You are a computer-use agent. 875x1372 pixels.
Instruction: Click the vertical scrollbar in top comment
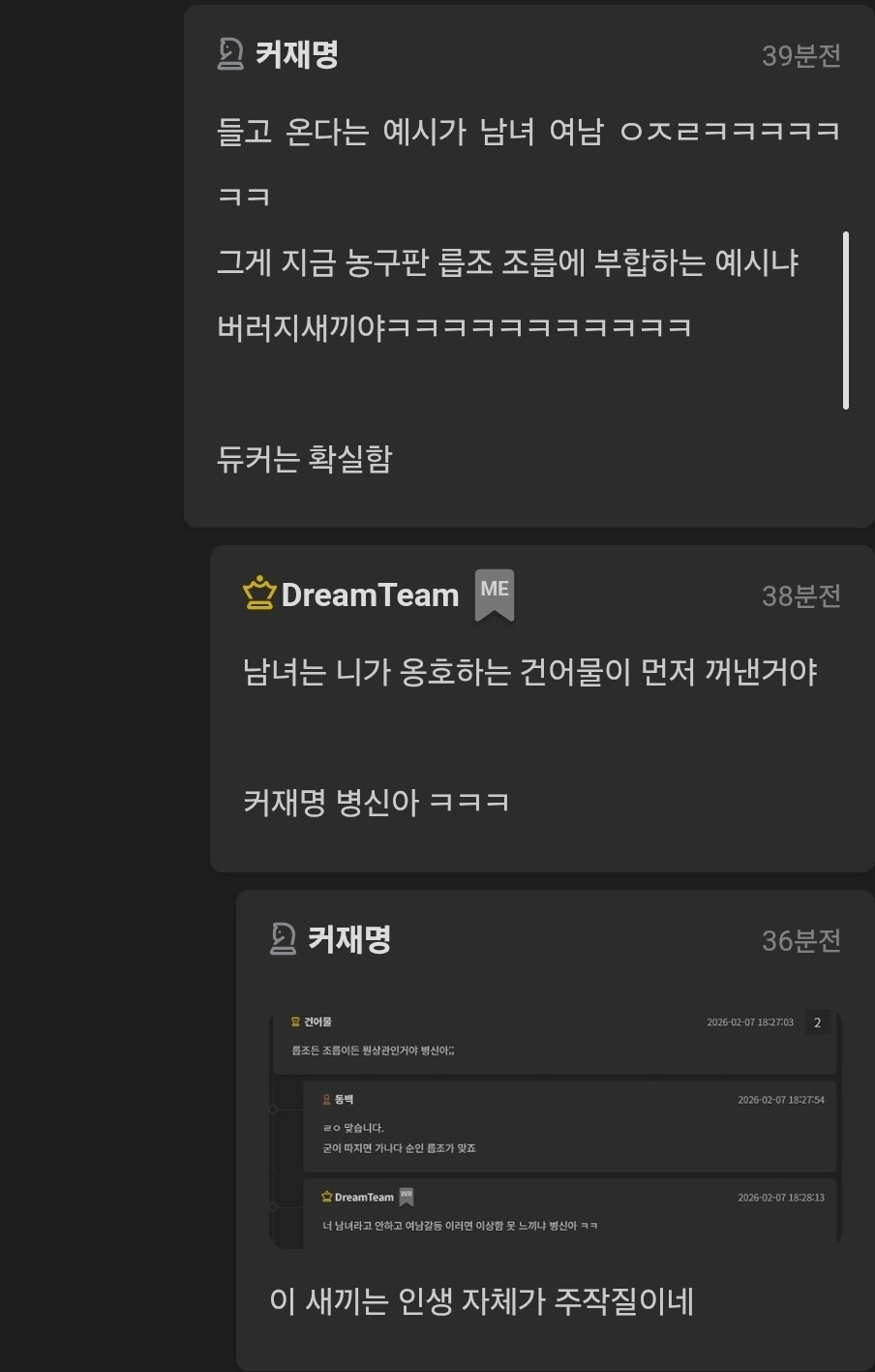tap(846, 320)
